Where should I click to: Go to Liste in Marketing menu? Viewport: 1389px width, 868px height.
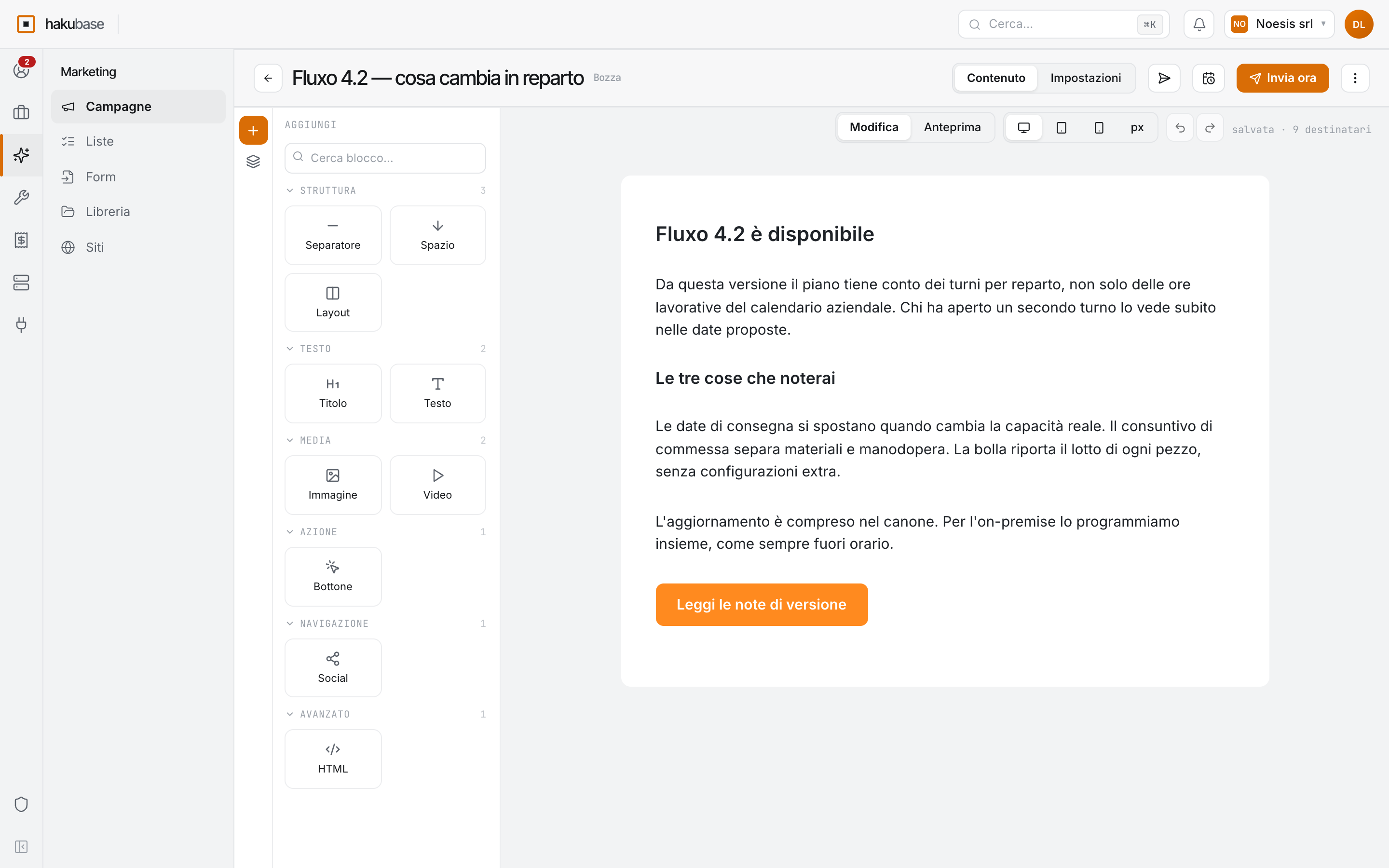pyautogui.click(x=138, y=141)
